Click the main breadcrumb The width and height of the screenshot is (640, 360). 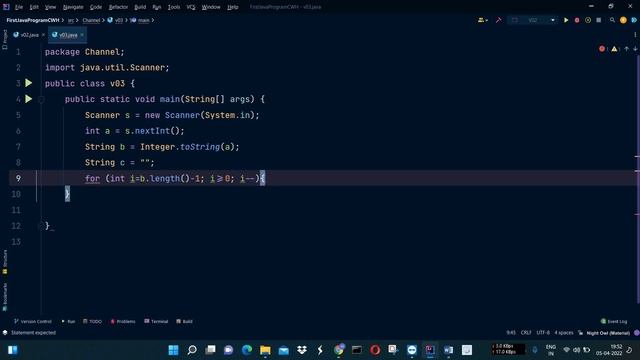point(143,20)
